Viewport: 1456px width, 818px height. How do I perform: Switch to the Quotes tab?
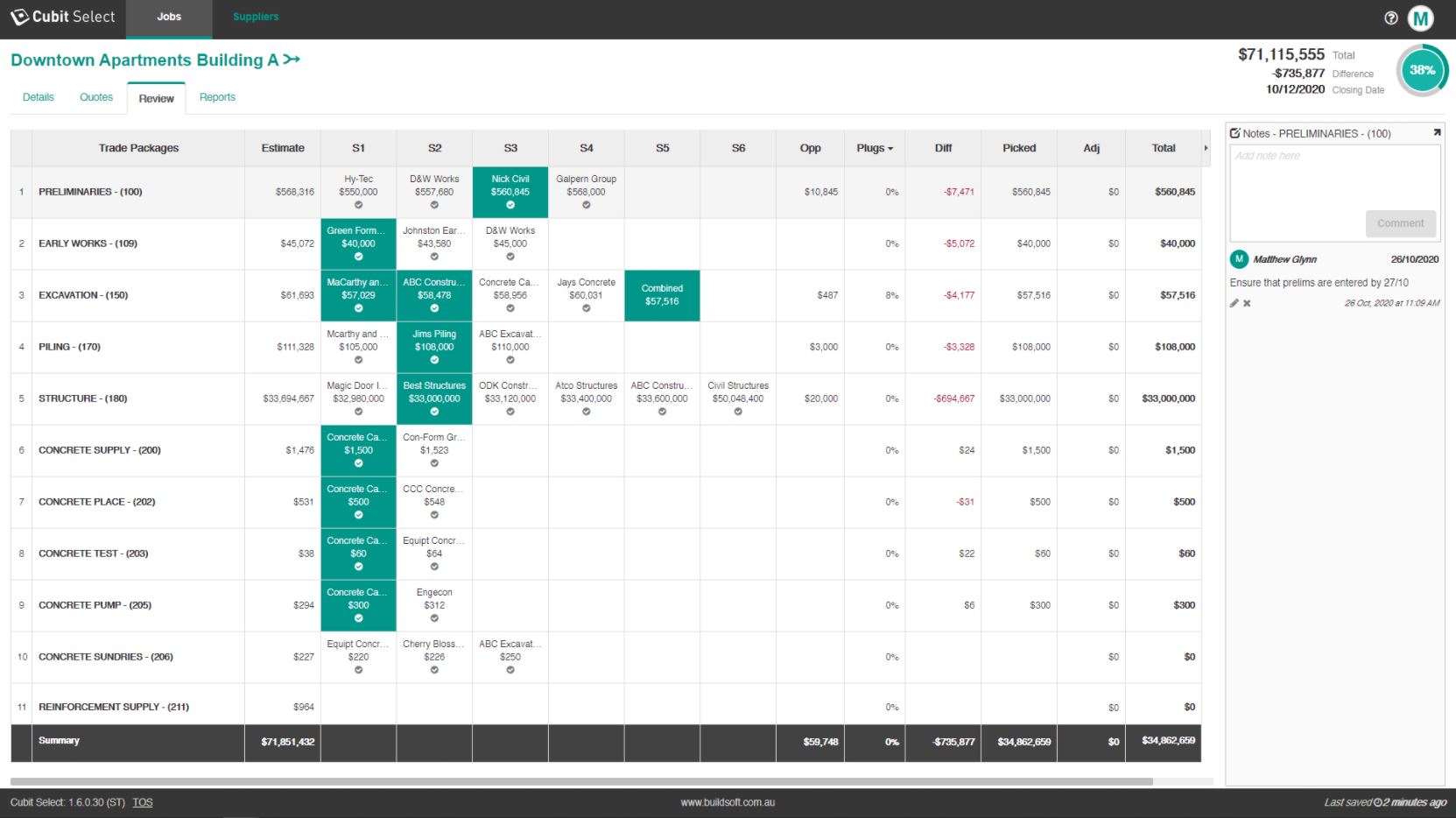[96, 97]
